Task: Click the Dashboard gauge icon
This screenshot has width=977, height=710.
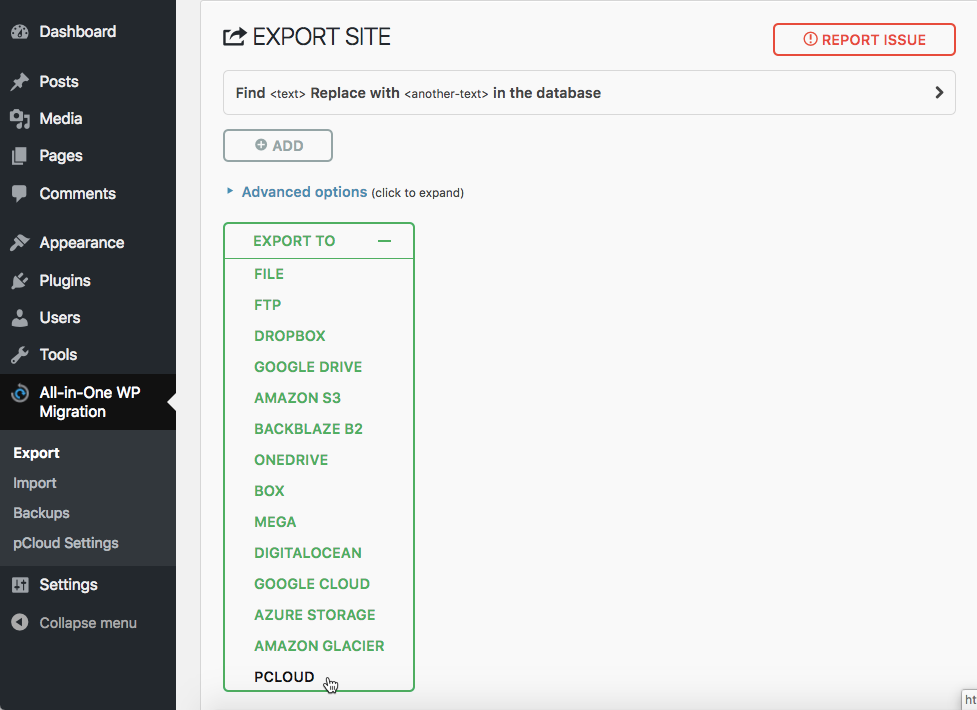Action: 19,32
